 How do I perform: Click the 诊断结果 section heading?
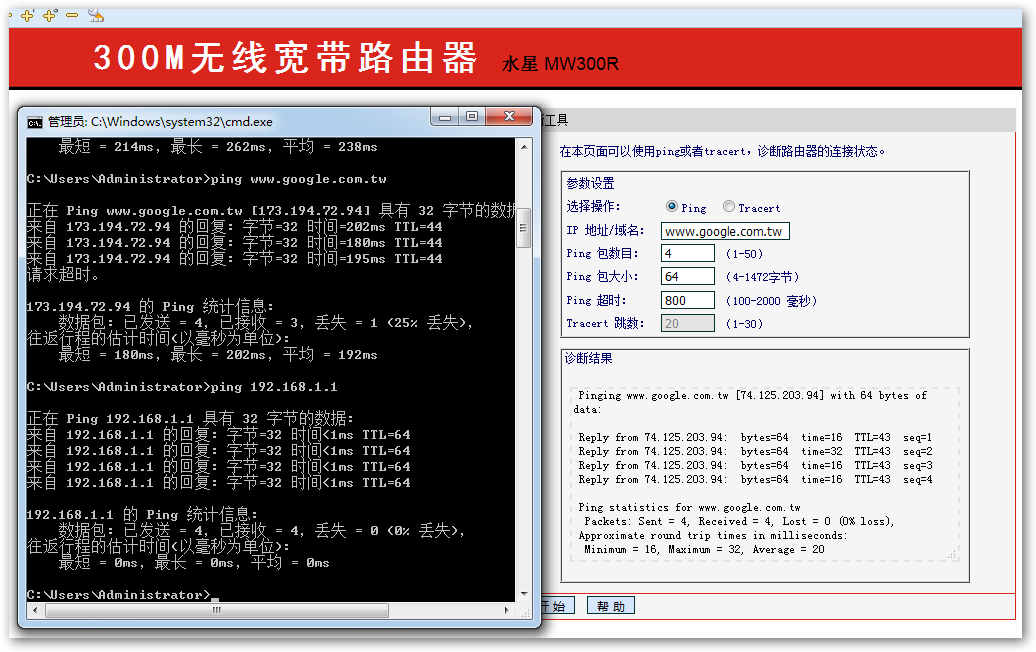click(x=588, y=358)
